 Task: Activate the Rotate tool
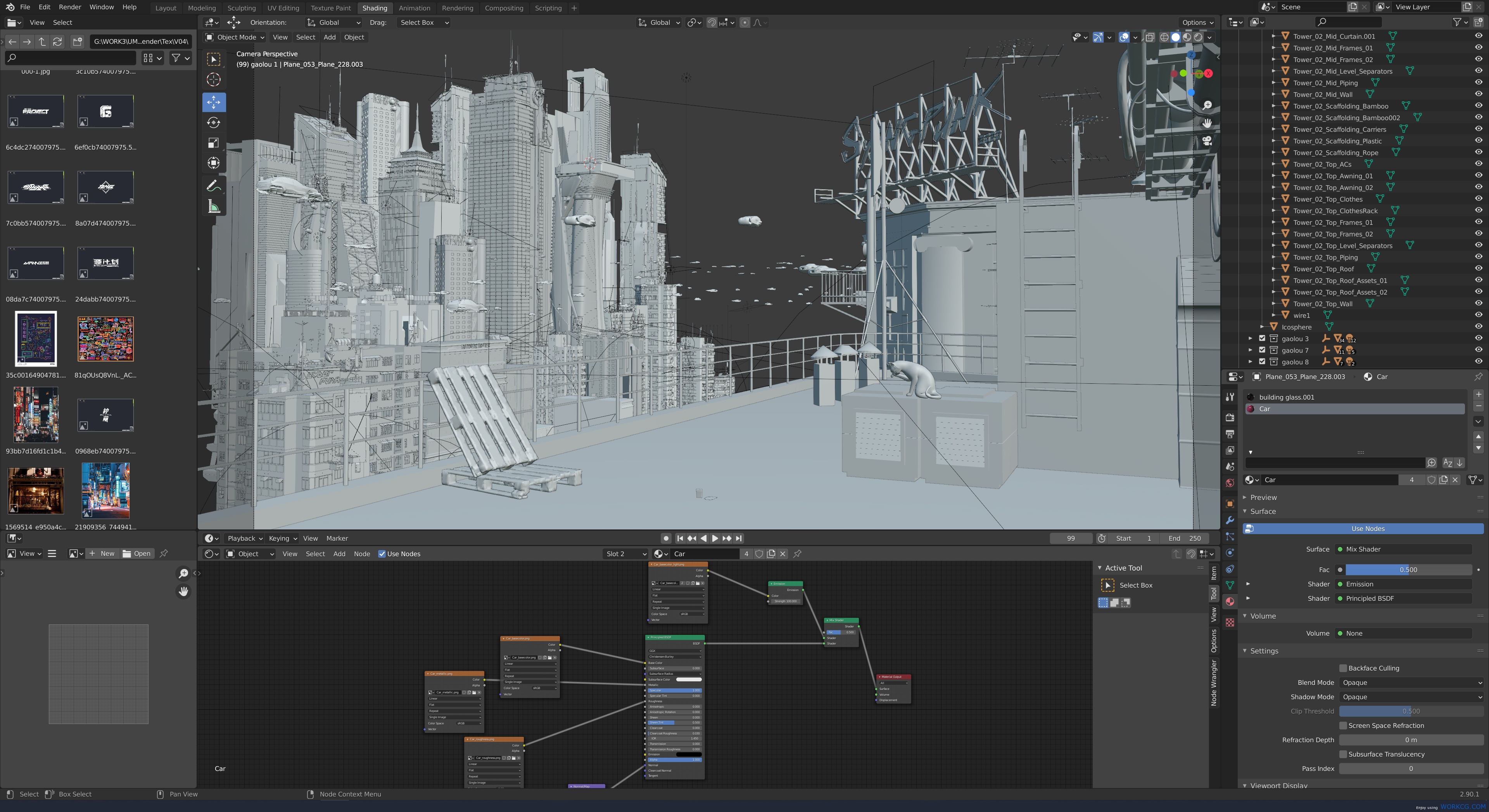[x=213, y=122]
